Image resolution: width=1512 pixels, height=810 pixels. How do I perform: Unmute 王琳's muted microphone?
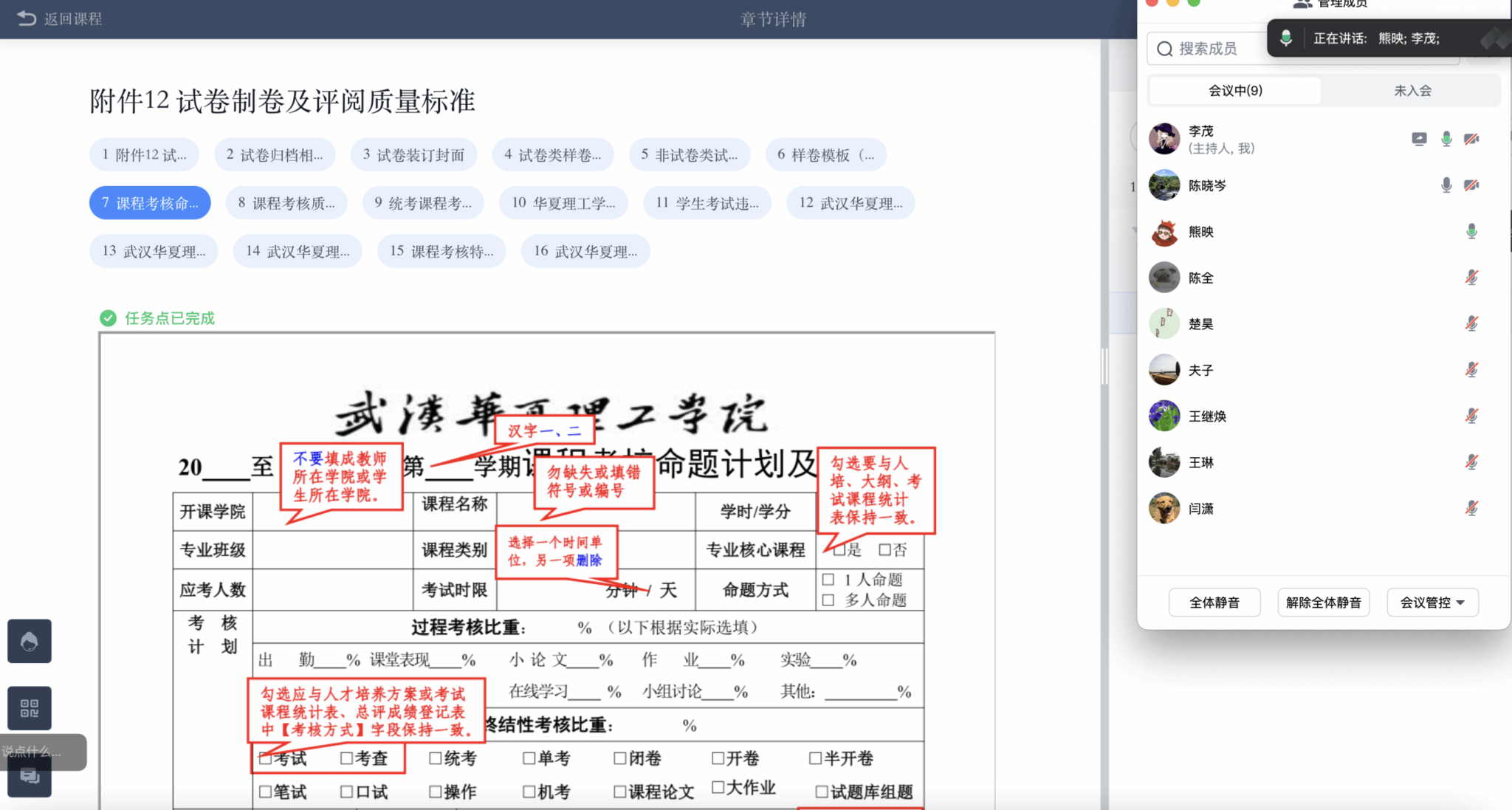1471,462
